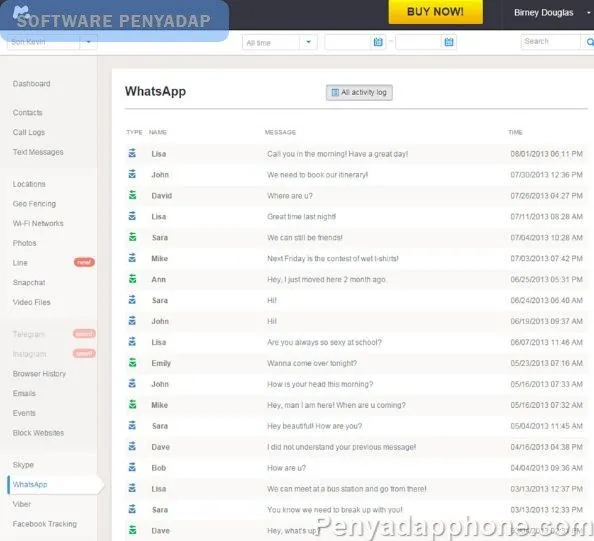Select Telegram in the sidebar

[28, 334]
